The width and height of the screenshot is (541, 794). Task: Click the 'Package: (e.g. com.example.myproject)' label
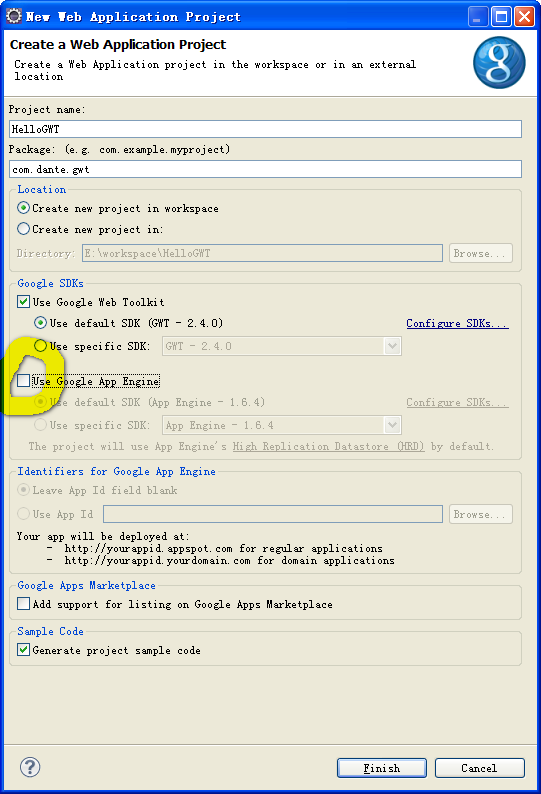(119, 149)
